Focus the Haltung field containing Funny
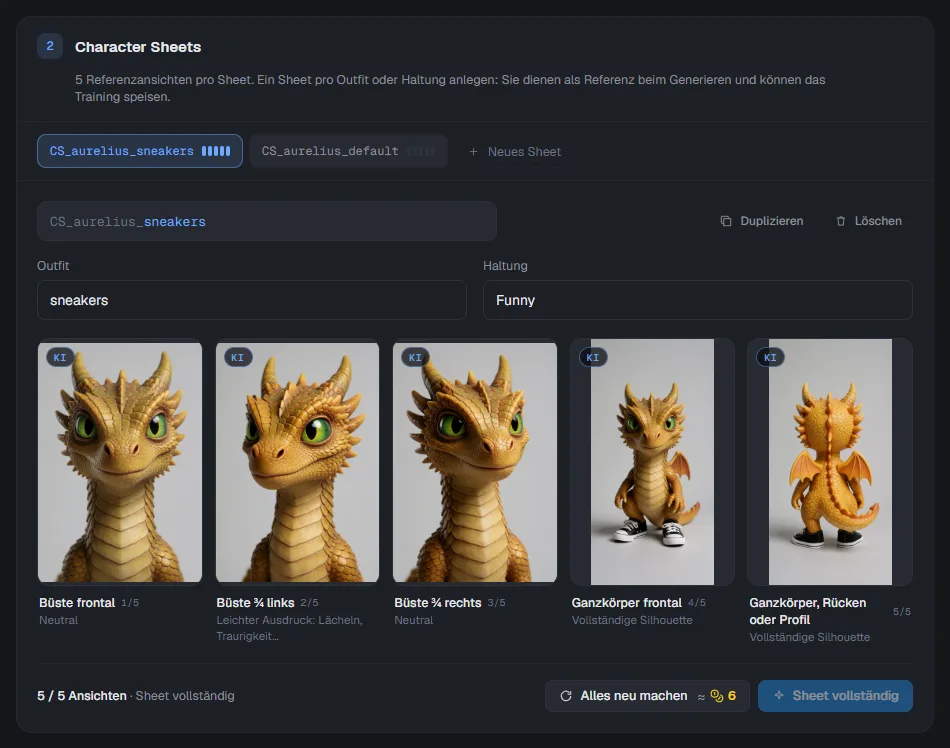The width and height of the screenshot is (950, 748). 697,300
